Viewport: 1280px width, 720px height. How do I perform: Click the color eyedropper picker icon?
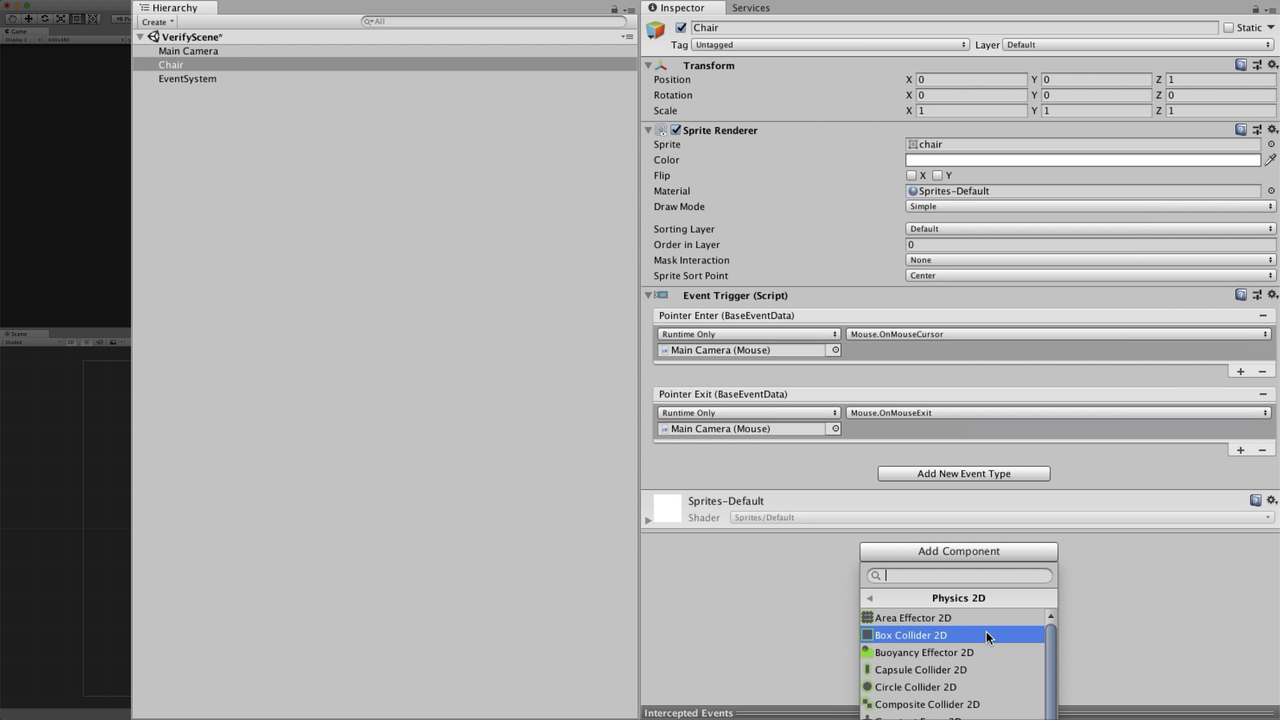point(1271,160)
